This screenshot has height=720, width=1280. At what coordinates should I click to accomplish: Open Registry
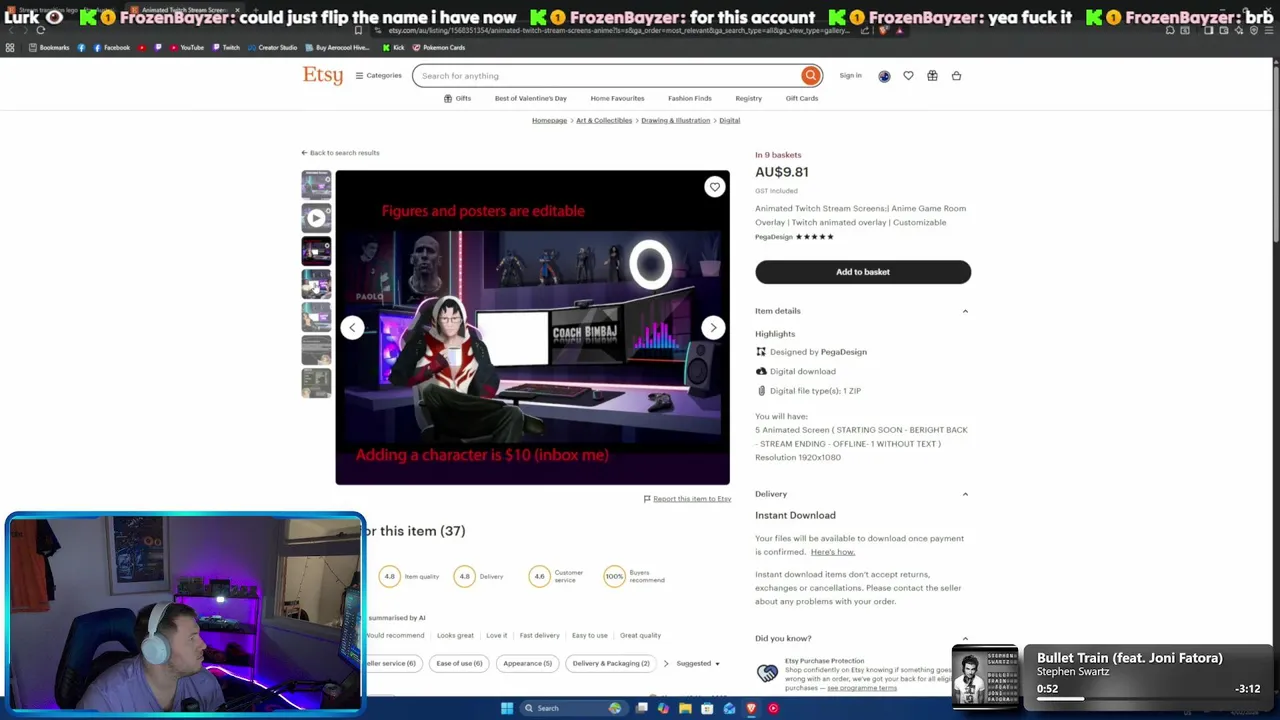point(748,98)
